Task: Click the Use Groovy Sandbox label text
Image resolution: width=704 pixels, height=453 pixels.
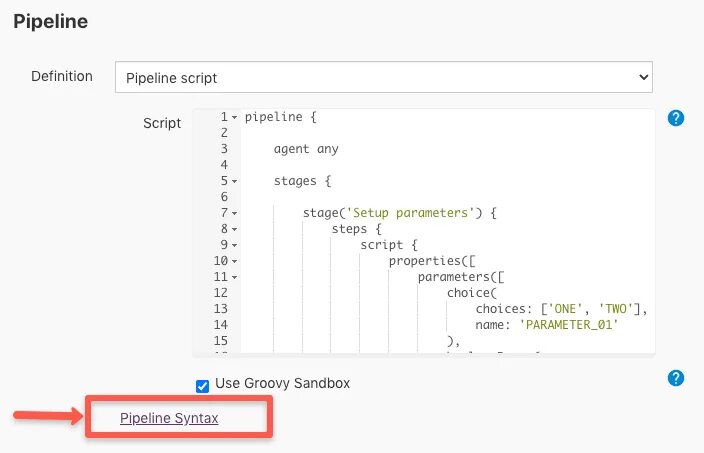Action: (x=282, y=383)
